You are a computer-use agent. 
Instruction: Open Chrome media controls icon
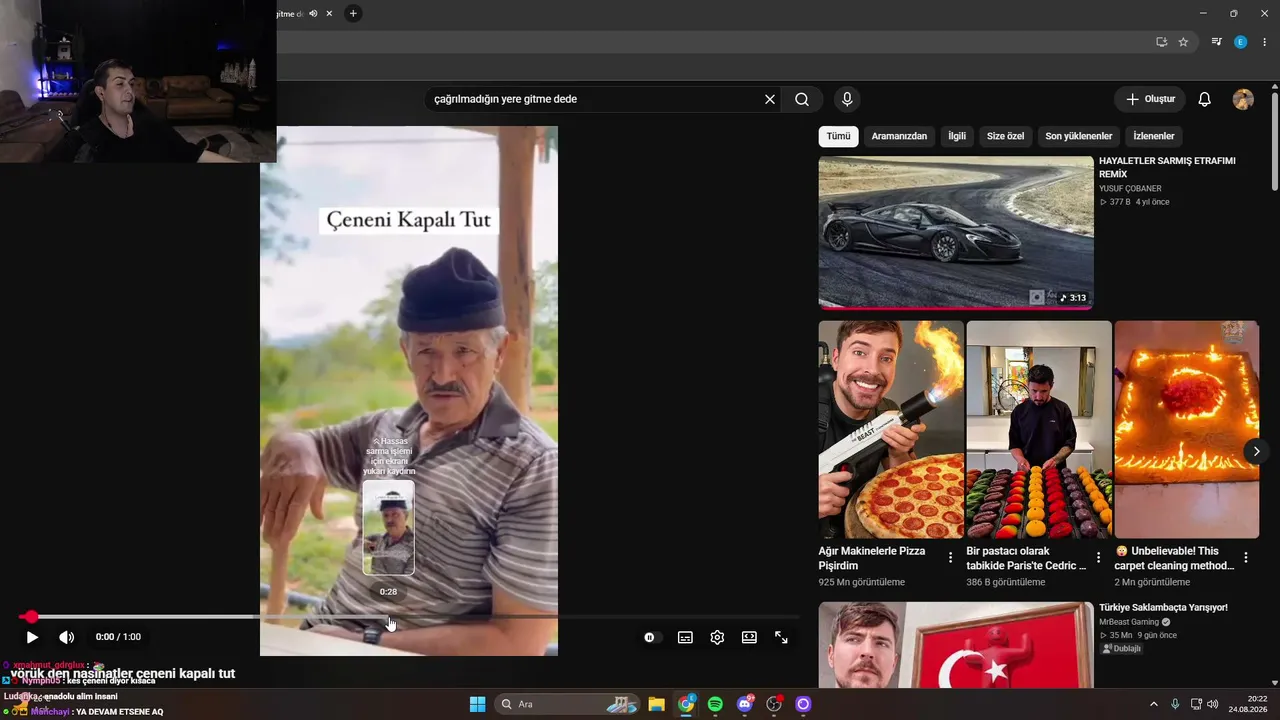coord(1216,42)
